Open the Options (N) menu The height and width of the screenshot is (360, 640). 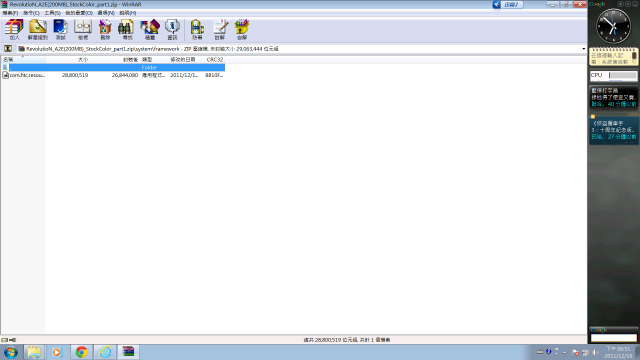tap(106, 13)
